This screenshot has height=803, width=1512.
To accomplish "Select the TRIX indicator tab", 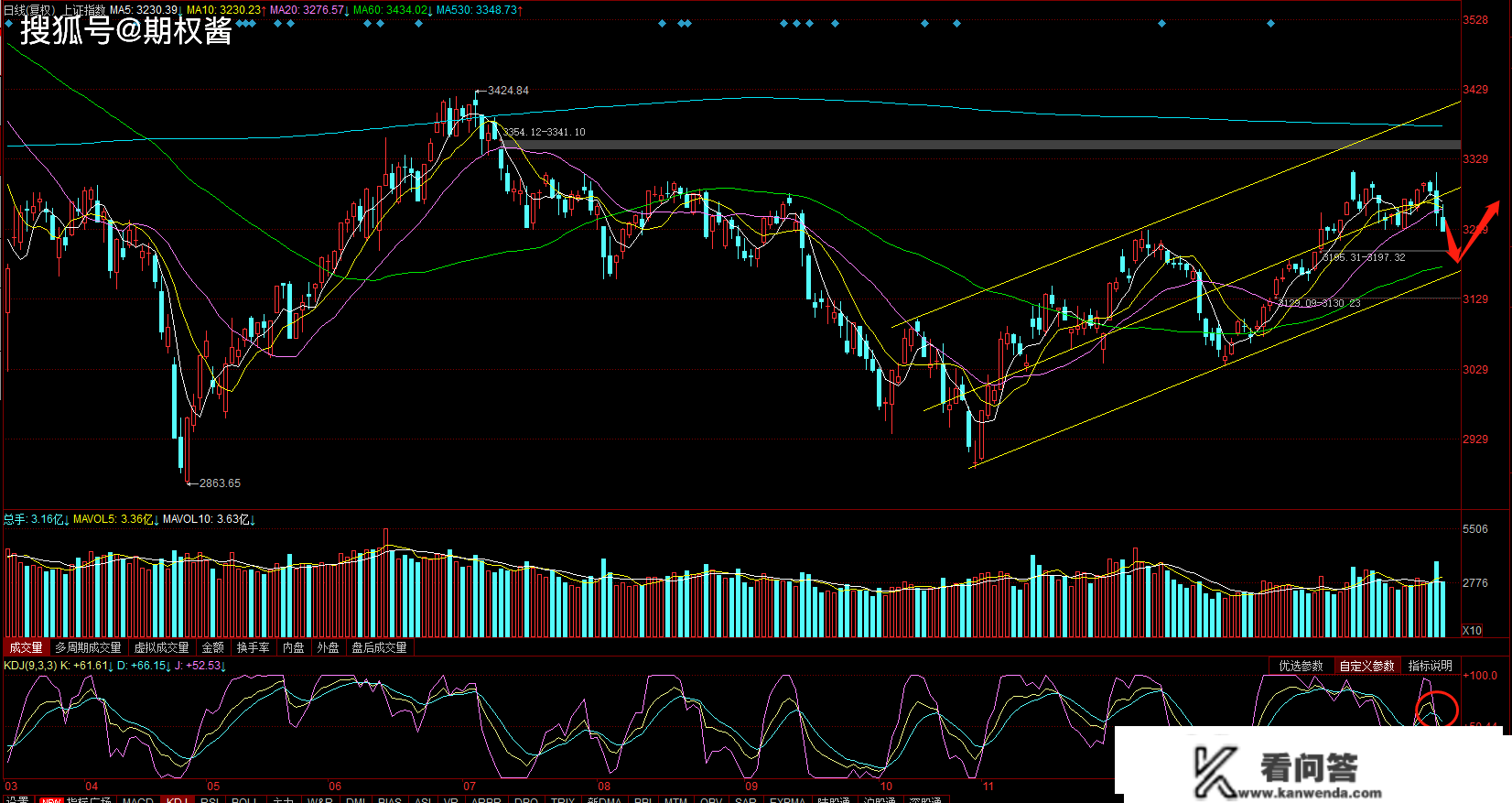I will (x=563, y=799).
